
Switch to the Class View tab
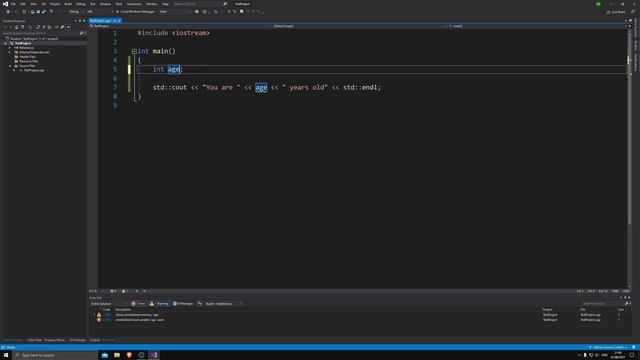pos(35,340)
